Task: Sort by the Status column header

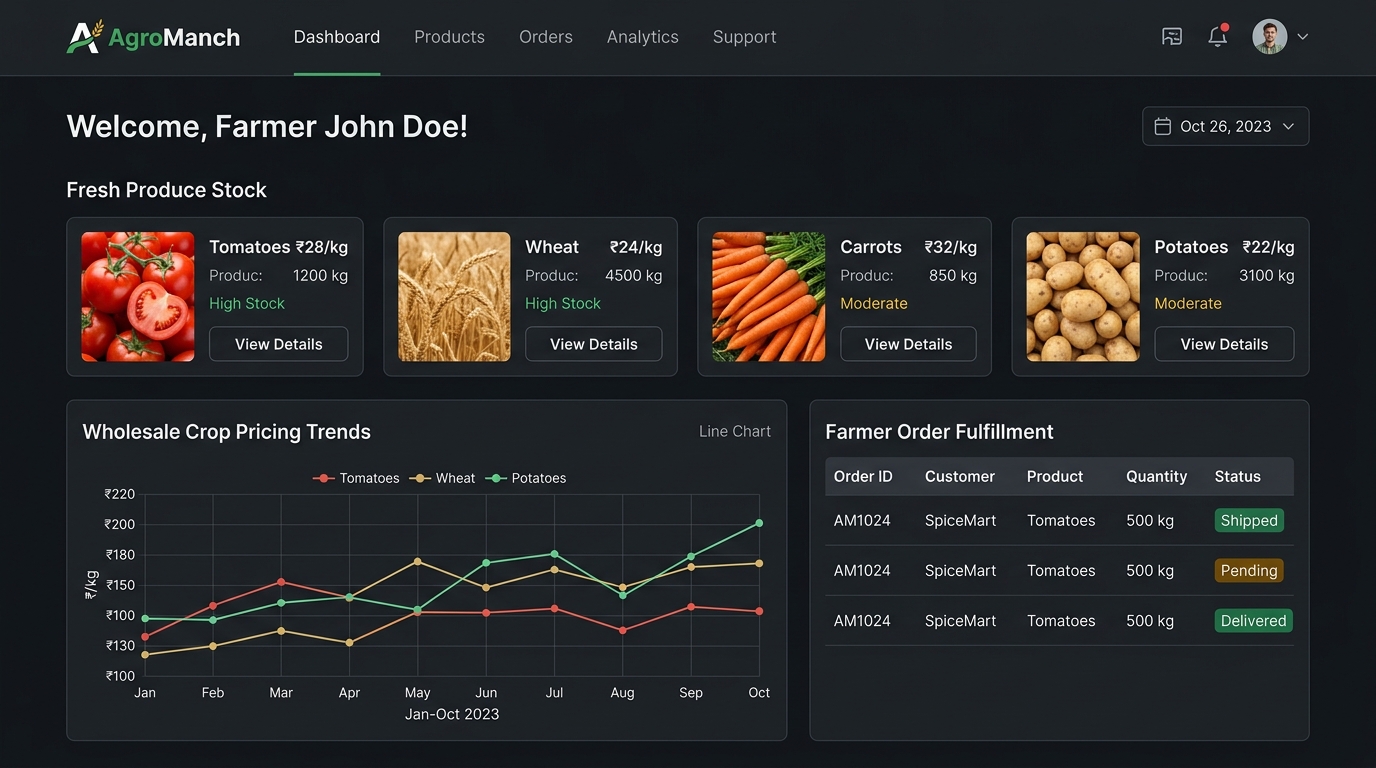Action: click(1237, 477)
